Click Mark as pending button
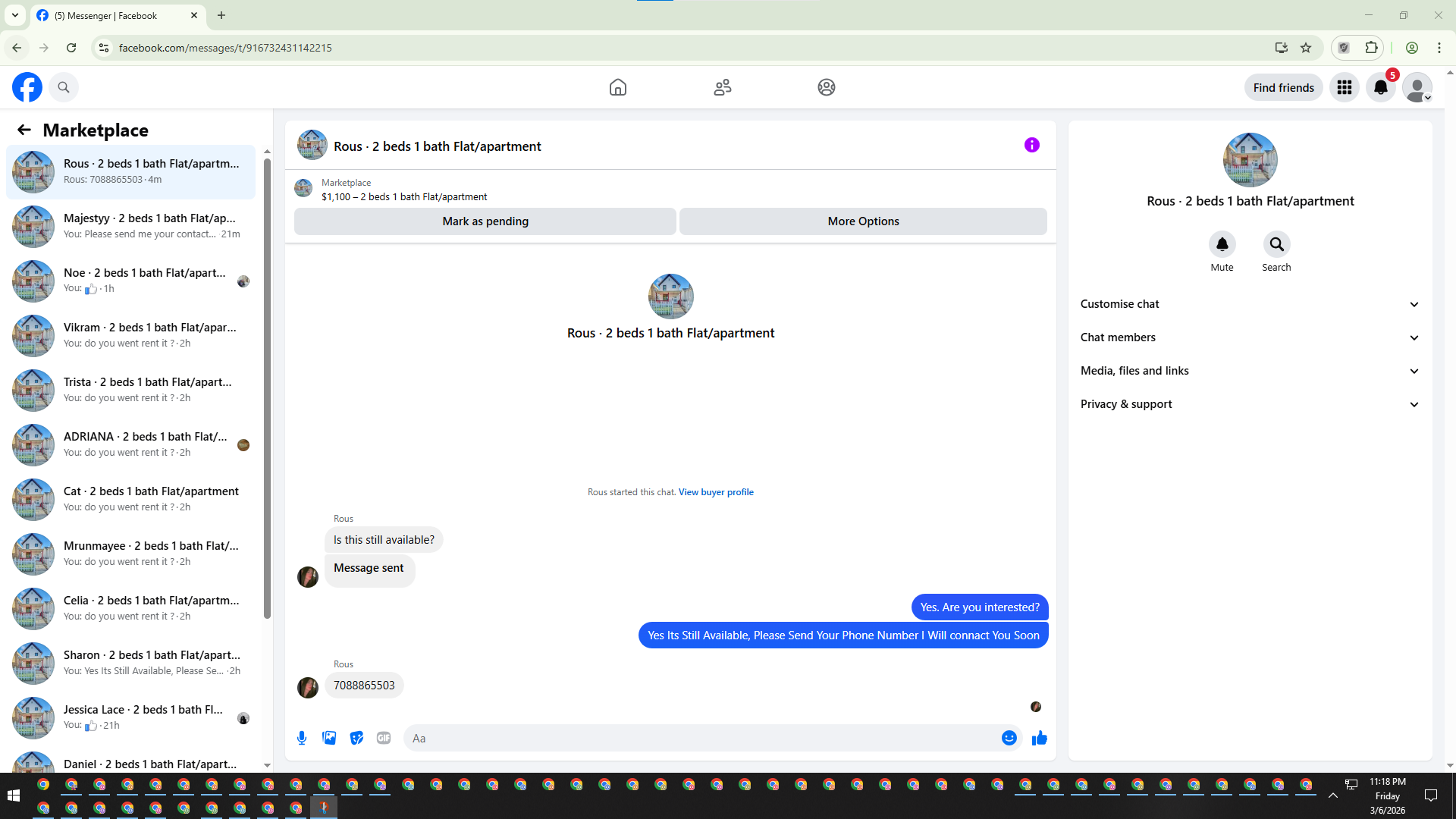 485,221
